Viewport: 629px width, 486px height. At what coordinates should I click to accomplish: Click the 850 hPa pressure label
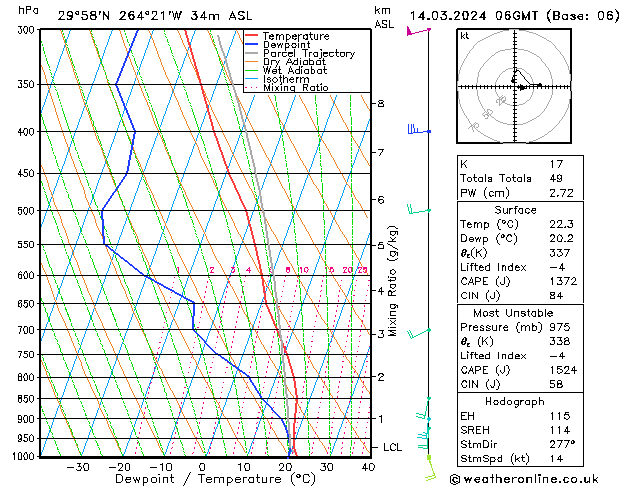[28, 399]
